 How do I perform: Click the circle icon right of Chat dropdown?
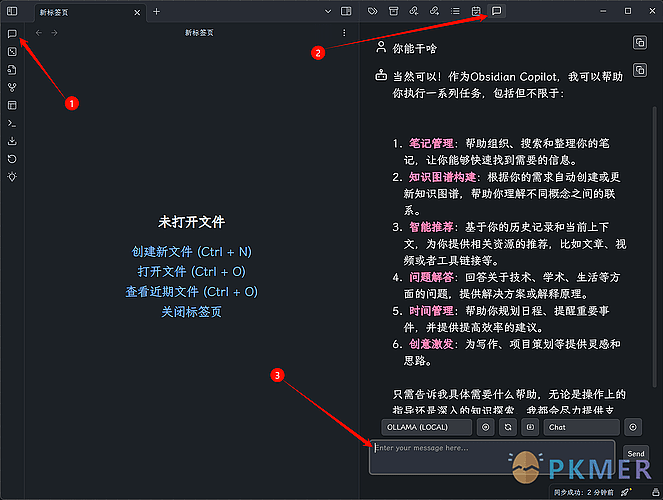(x=633, y=427)
